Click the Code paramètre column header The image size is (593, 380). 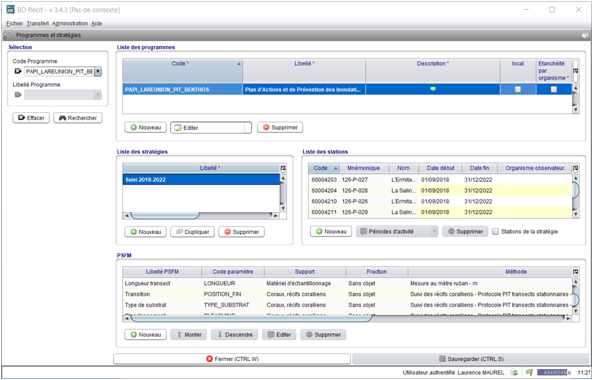pyautogui.click(x=233, y=272)
